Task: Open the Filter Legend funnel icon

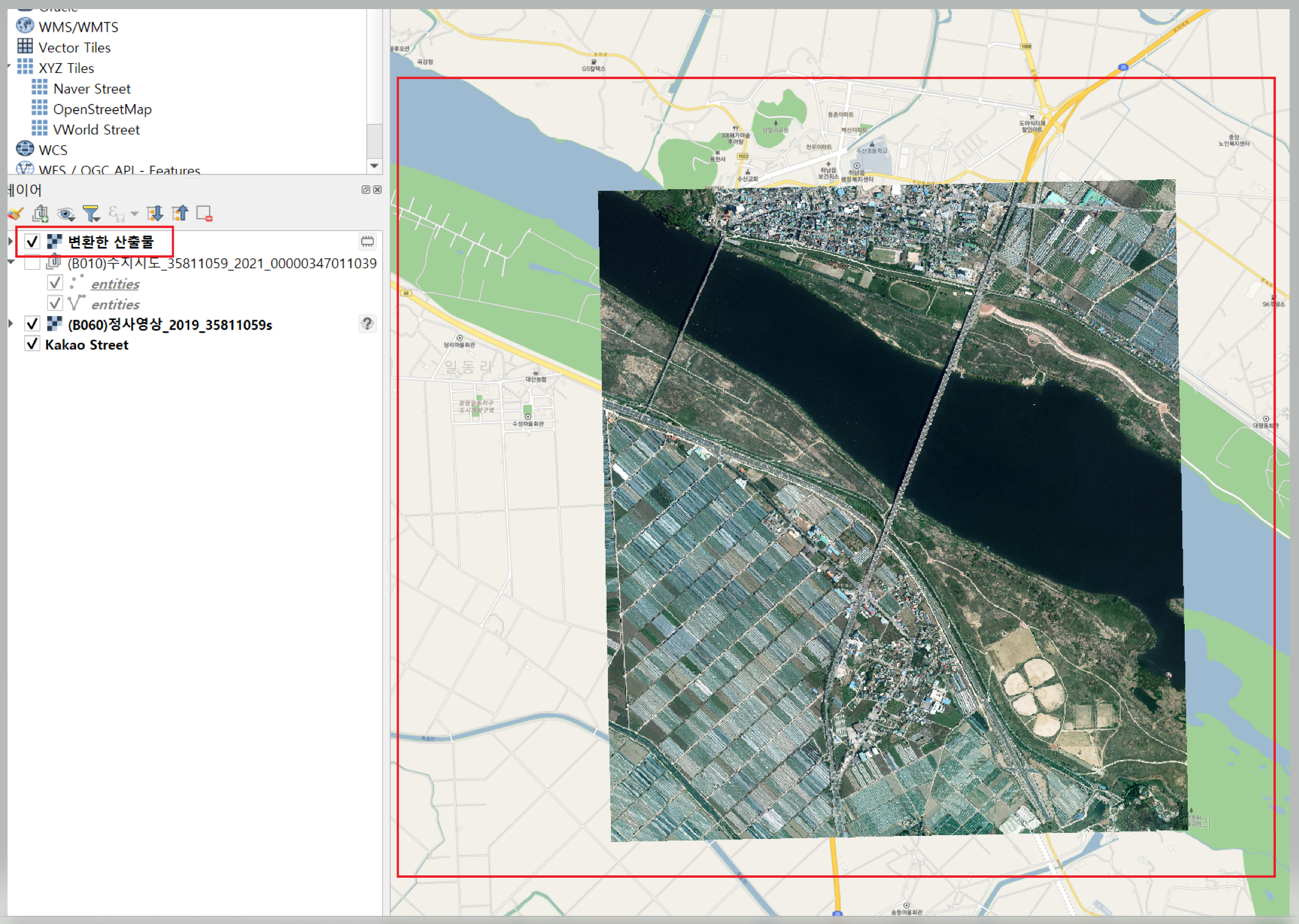Action: tap(91, 213)
